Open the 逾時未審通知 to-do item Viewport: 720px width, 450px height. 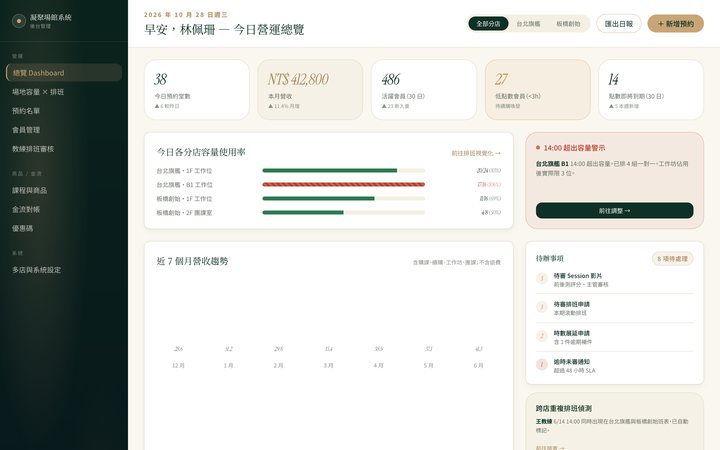point(614,366)
